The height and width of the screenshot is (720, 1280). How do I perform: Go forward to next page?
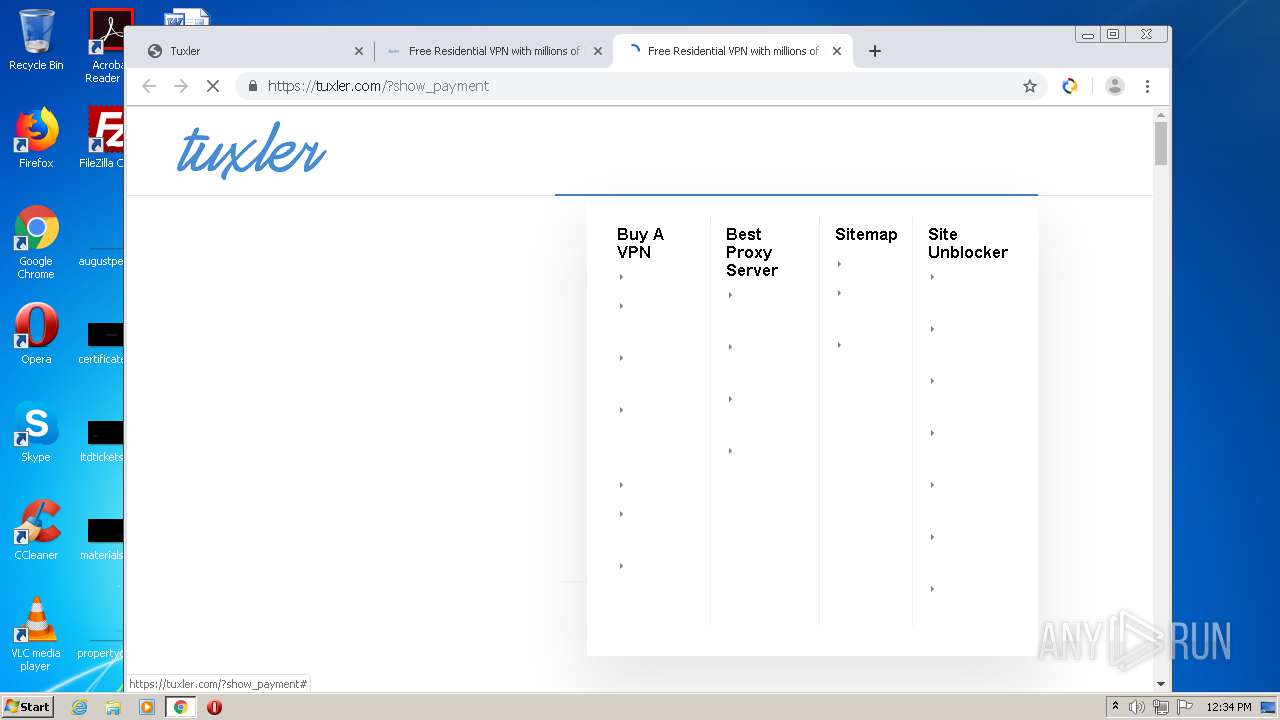click(x=181, y=86)
